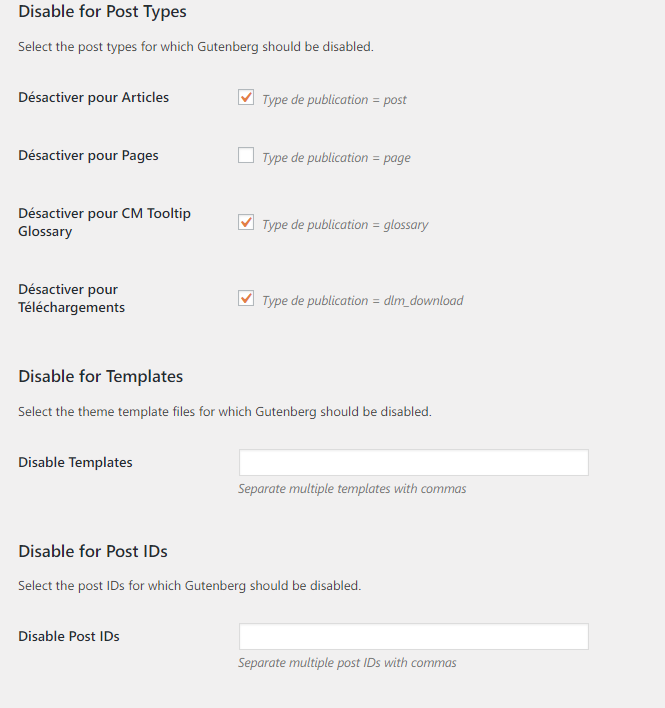Uncheck the CM Tooltip Glossary checkbox
Viewport: 665px width, 708px height.
(x=246, y=222)
